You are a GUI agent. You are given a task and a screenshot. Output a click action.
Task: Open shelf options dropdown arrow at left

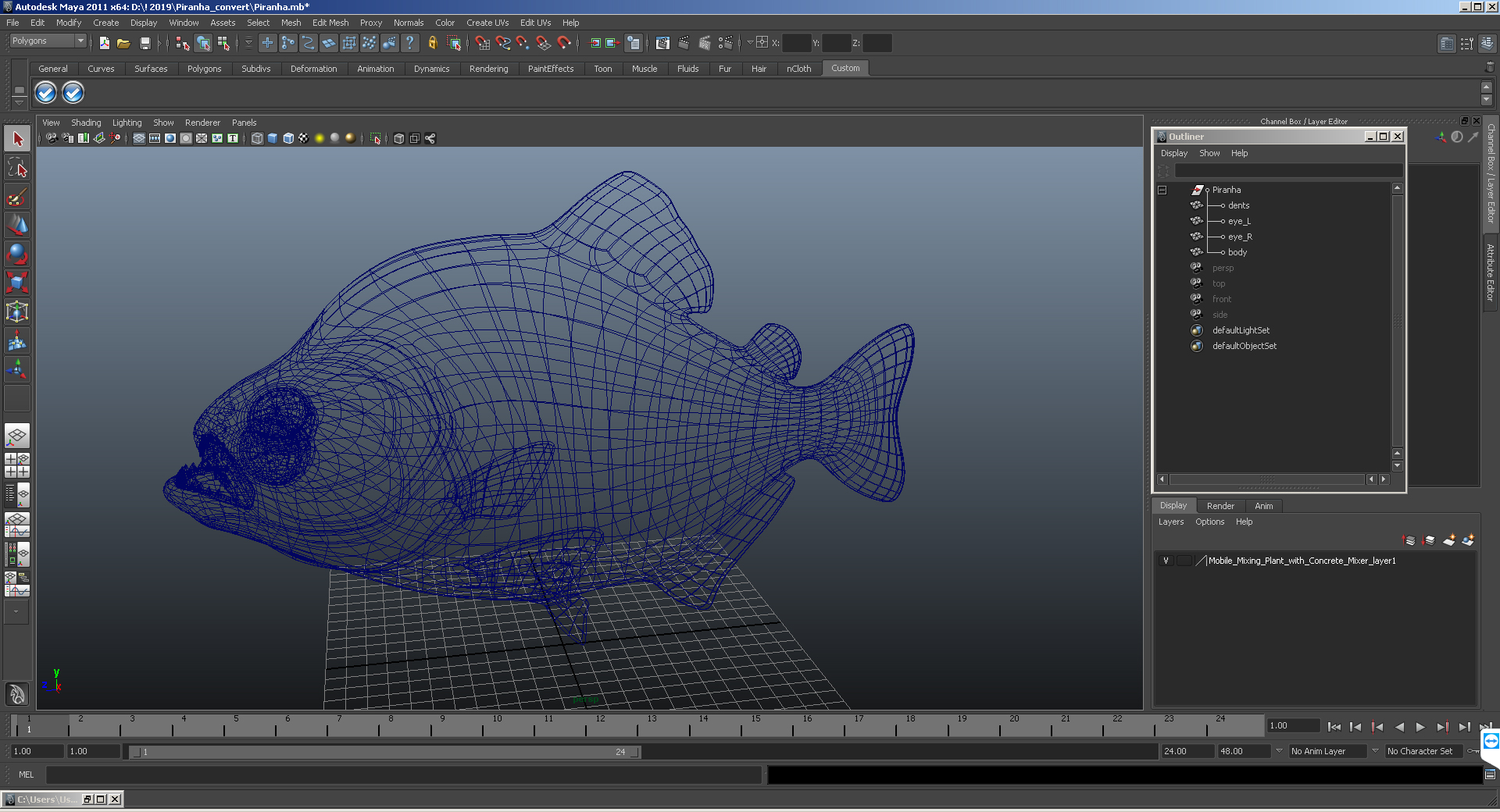20,102
